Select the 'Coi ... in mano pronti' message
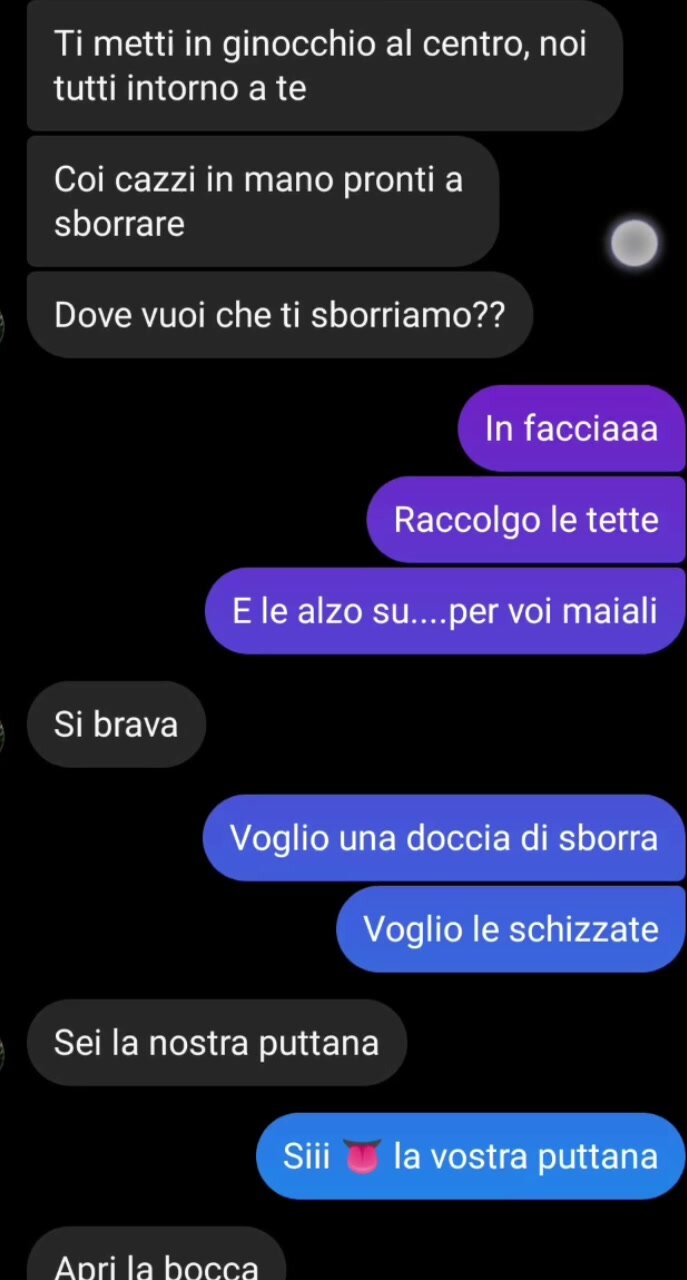This screenshot has height=1280, width=687. [262, 201]
